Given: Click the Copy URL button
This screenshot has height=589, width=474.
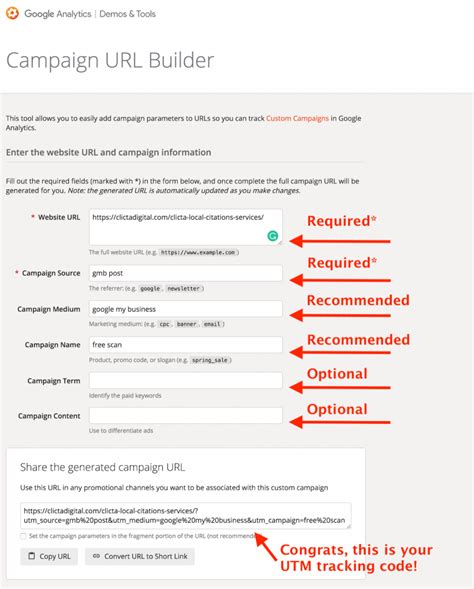Looking at the screenshot, I should [x=49, y=556].
